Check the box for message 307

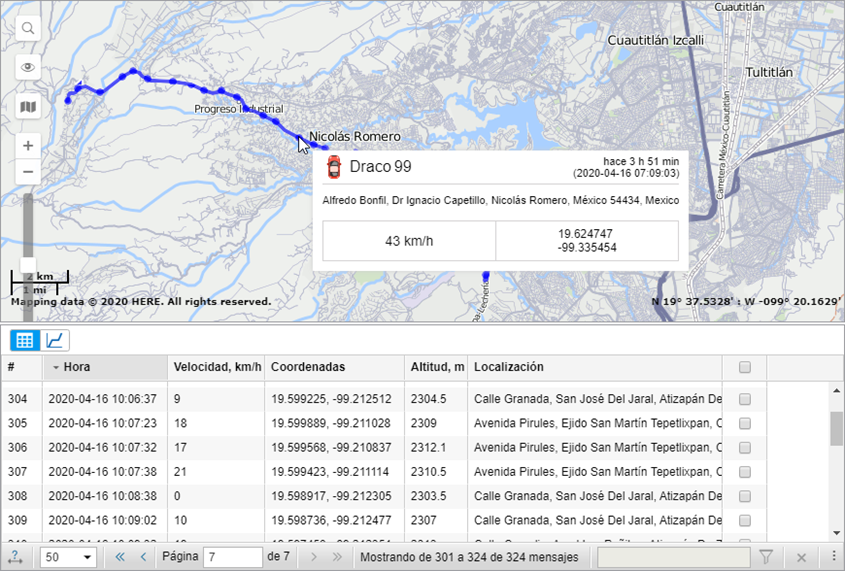pos(745,472)
